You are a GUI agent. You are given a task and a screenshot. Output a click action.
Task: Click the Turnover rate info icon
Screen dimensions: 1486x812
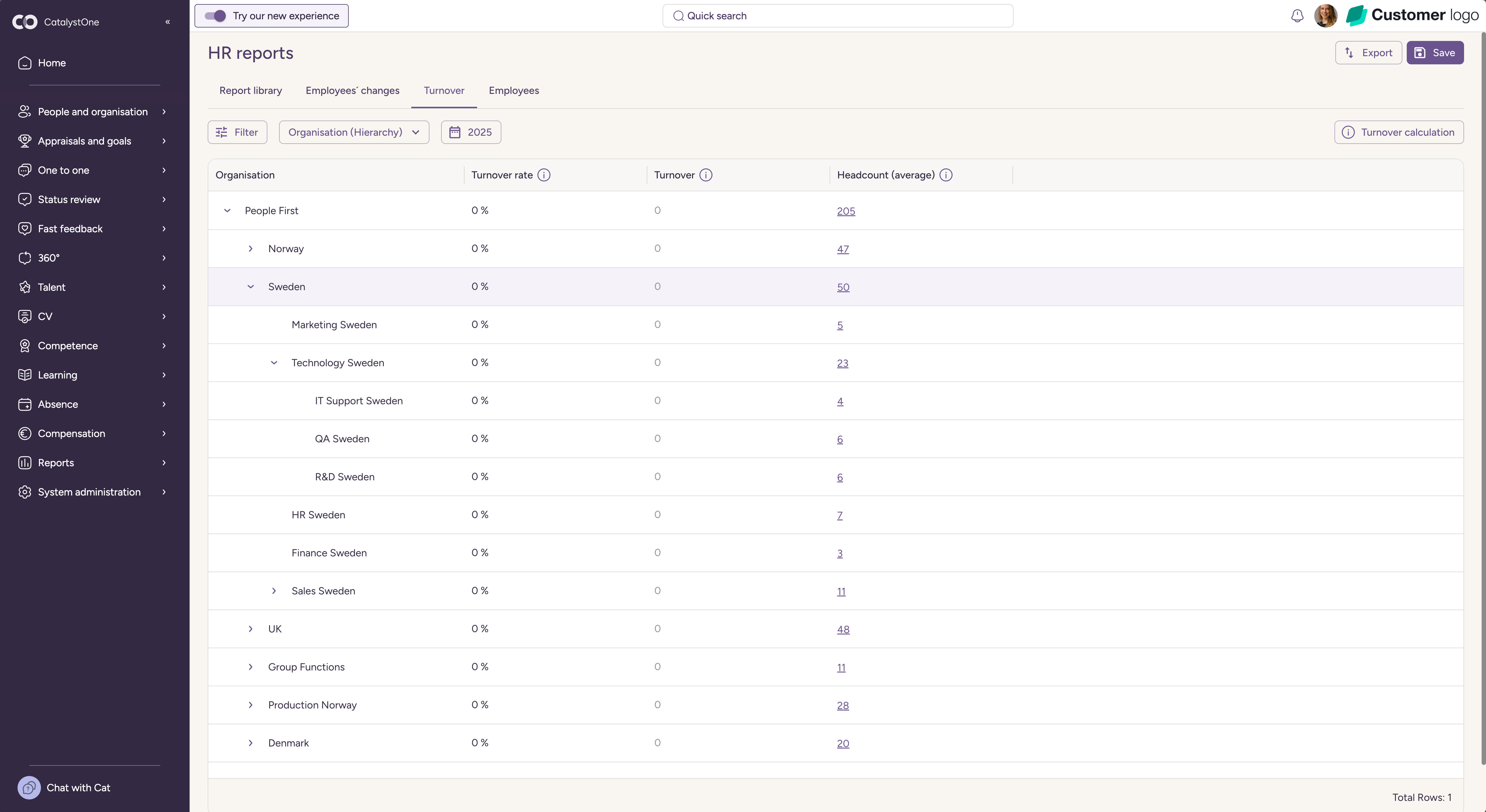point(544,175)
